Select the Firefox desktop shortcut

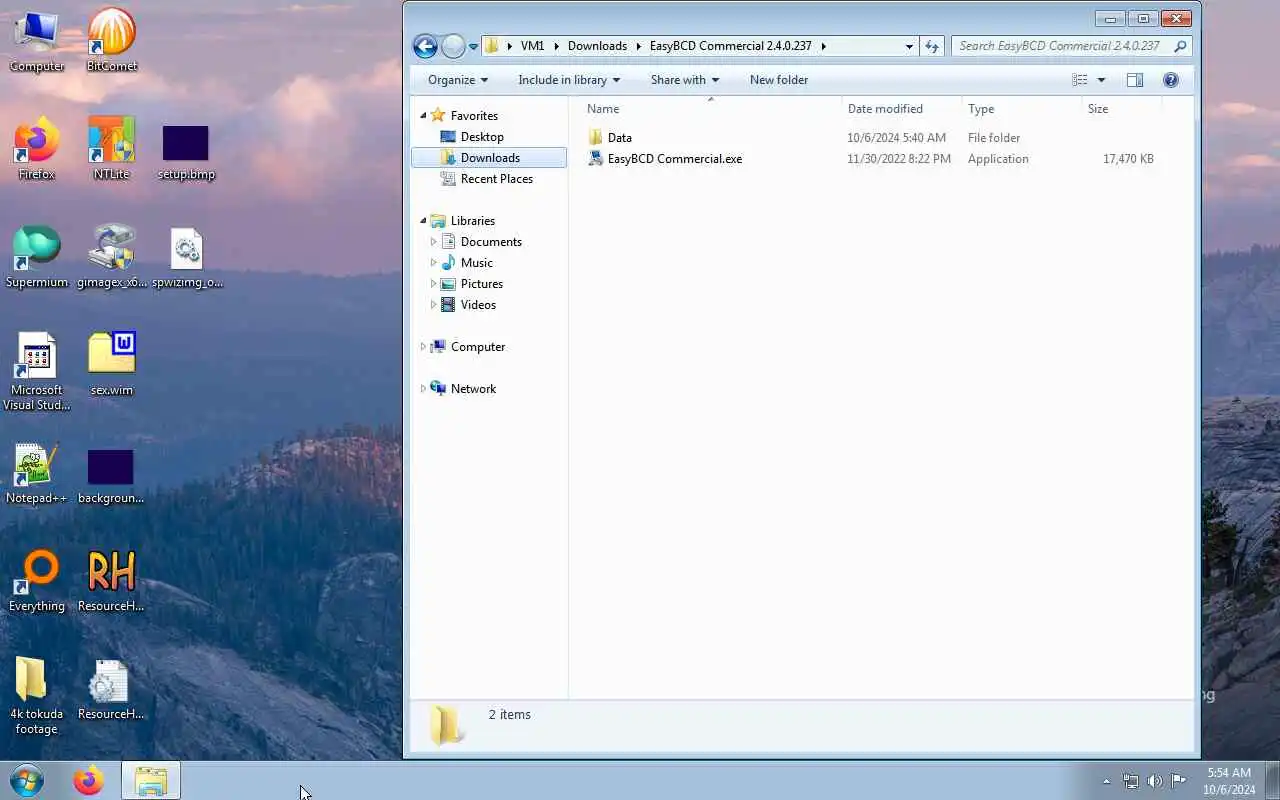click(37, 148)
